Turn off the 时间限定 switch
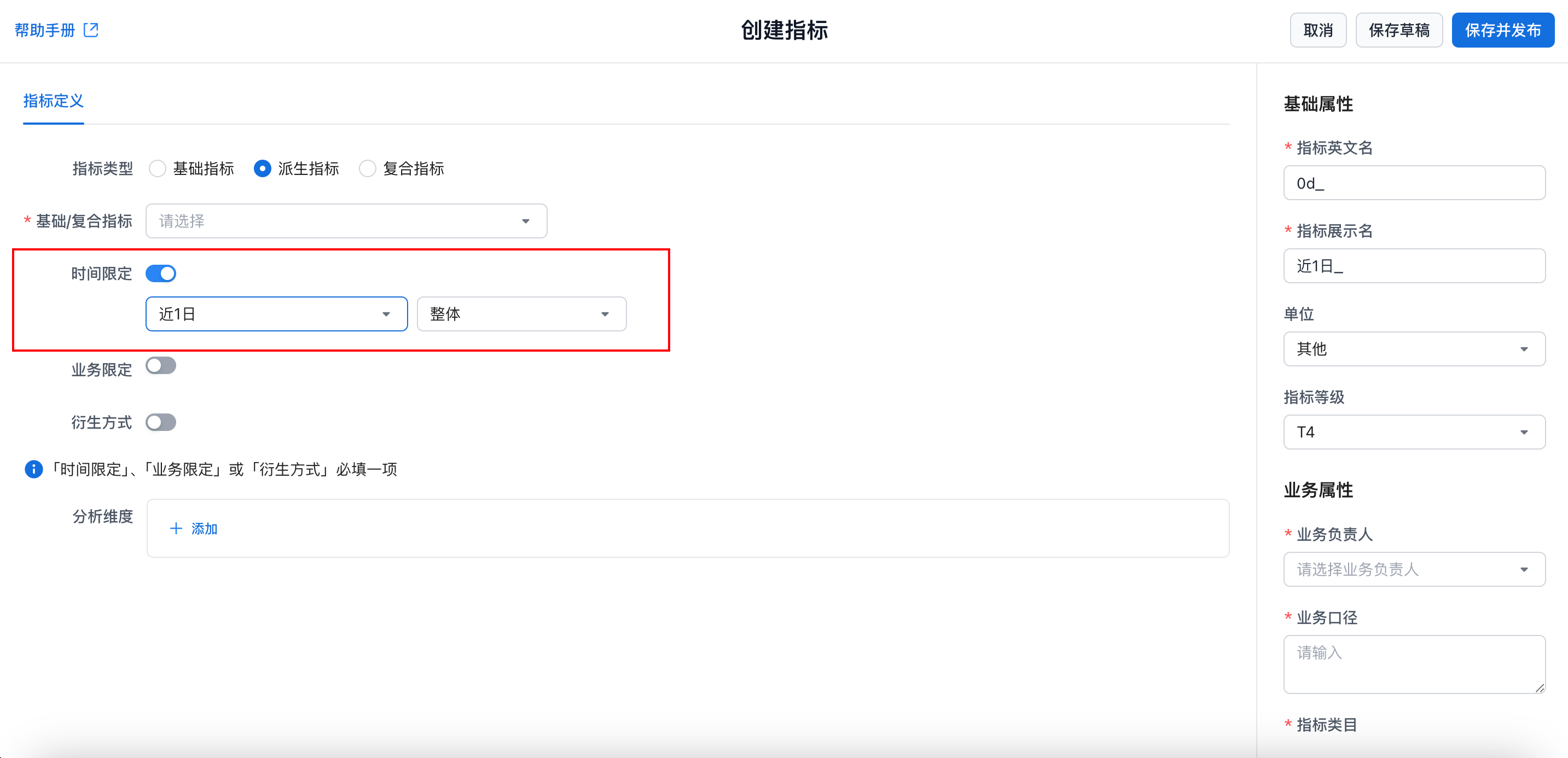 (x=161, y=274)
